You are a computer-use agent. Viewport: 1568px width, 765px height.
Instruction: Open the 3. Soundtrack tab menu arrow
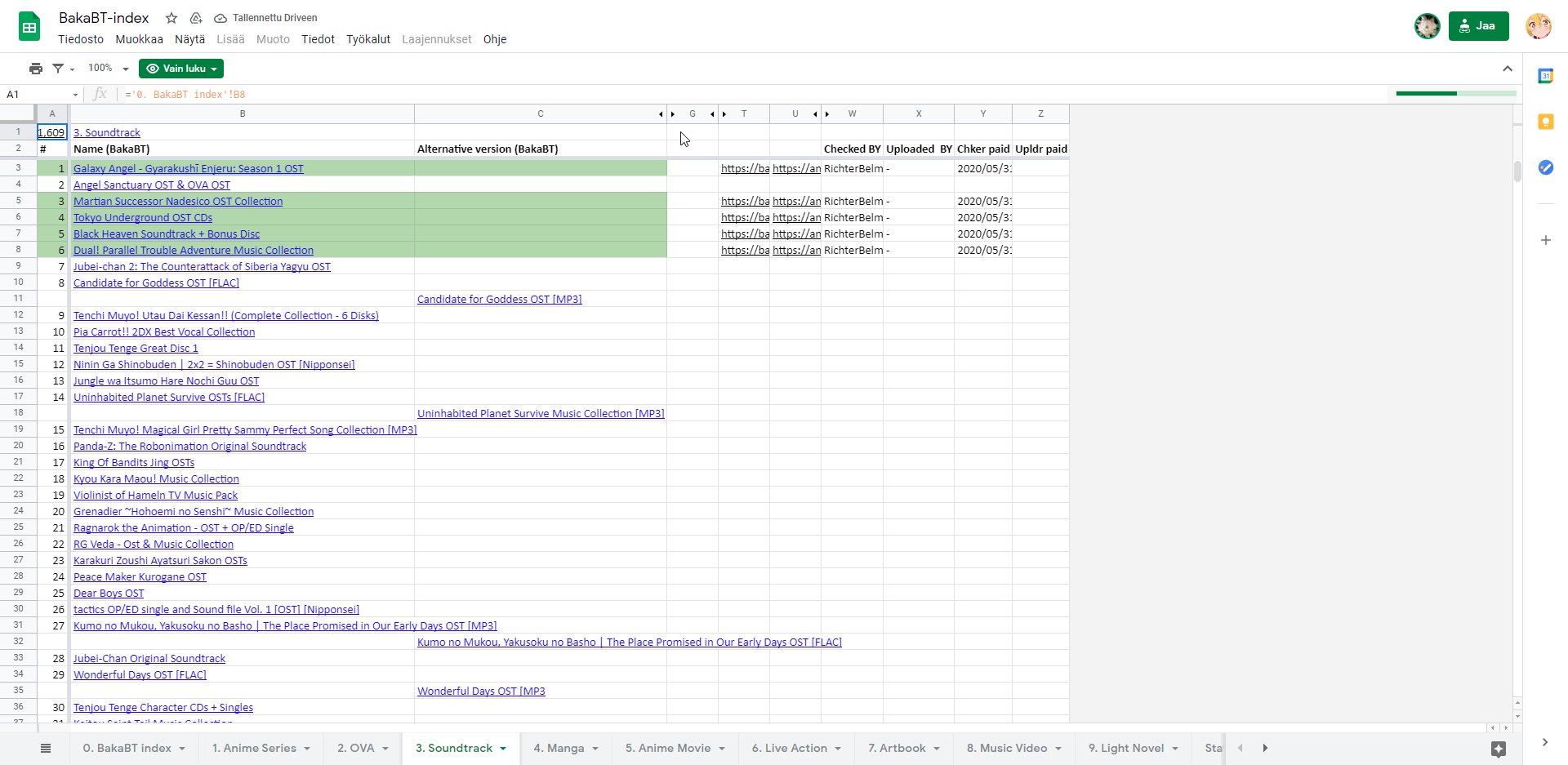coord(504,749)
